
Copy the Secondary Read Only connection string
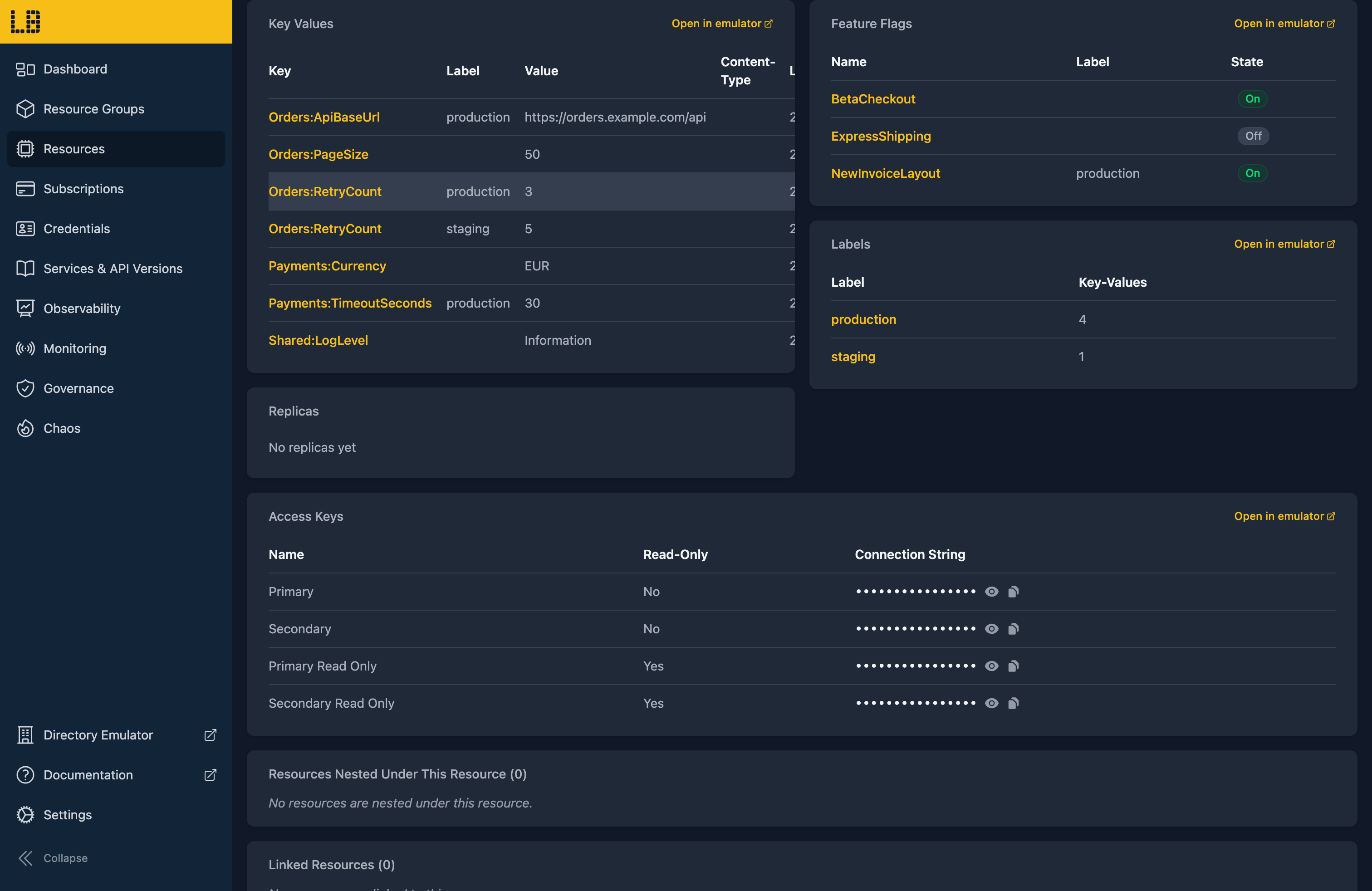[x=1014, y=703]
